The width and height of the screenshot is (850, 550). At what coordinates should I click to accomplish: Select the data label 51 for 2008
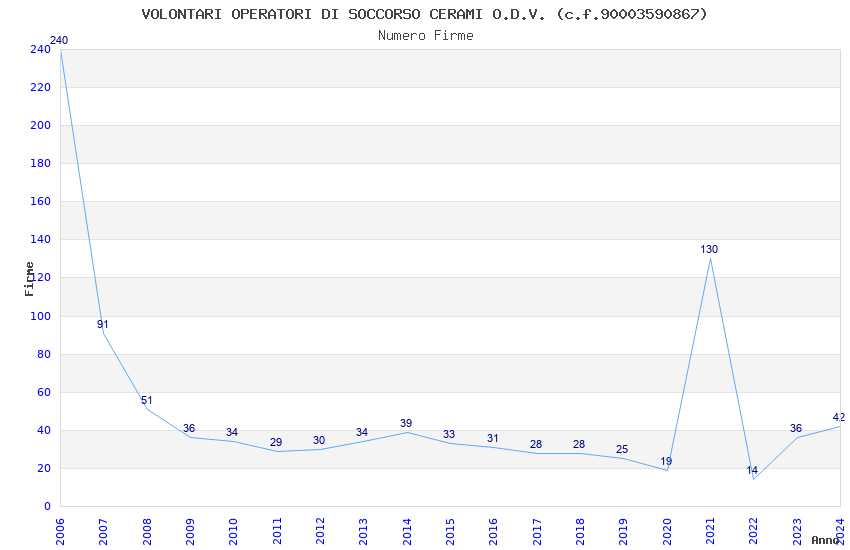[146, 400]
